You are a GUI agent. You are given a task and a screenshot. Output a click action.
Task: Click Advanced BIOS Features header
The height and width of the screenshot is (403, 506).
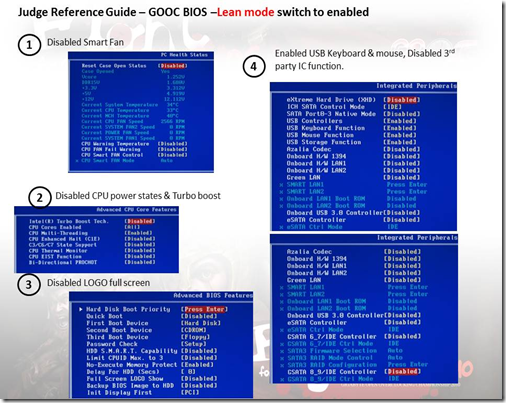point(213,296)
